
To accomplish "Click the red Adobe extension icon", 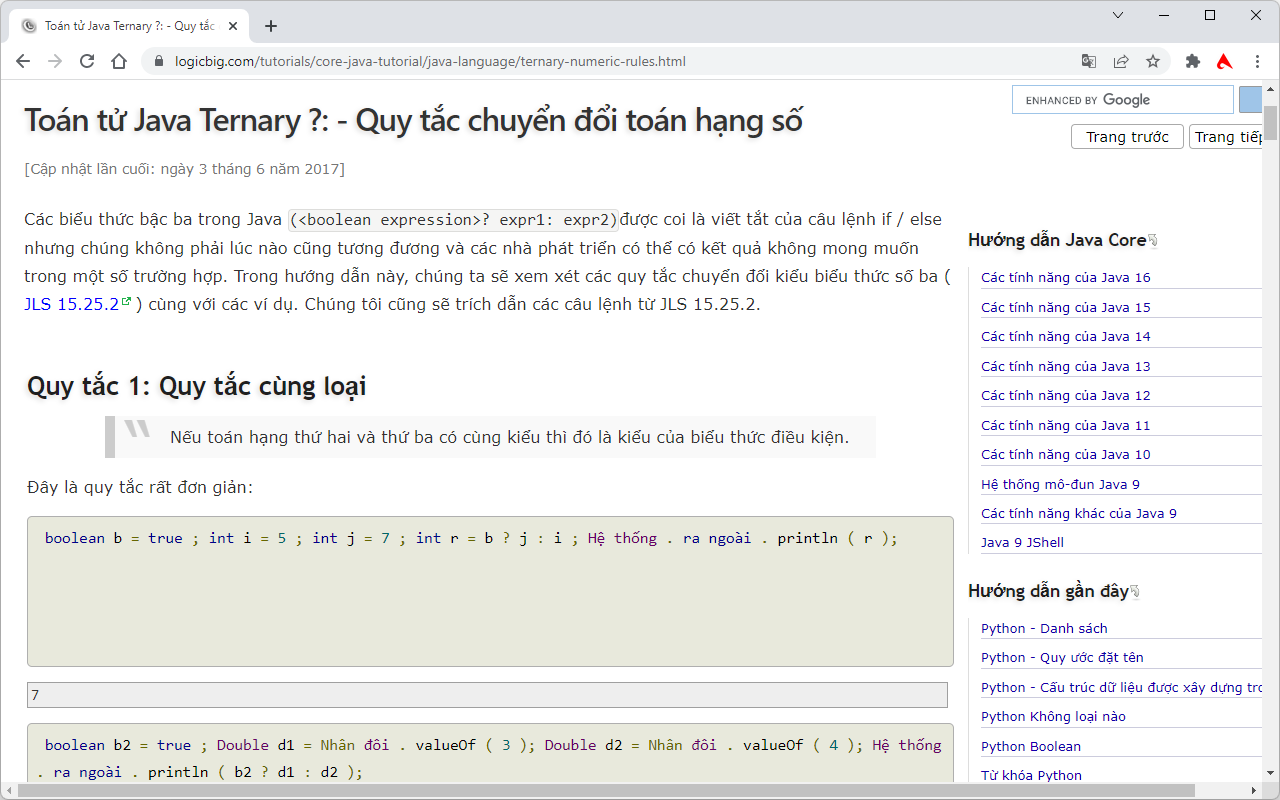I will click(x=1224, y=61).
